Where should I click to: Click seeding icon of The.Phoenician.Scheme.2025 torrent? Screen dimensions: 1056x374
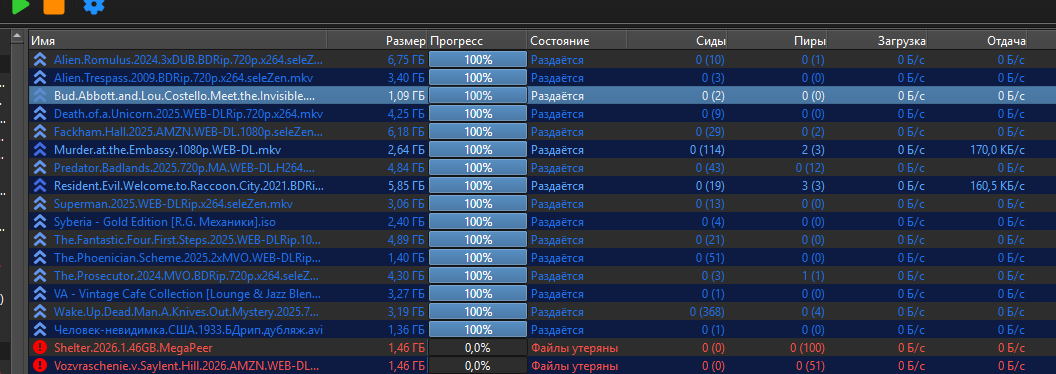coord(40,257)
